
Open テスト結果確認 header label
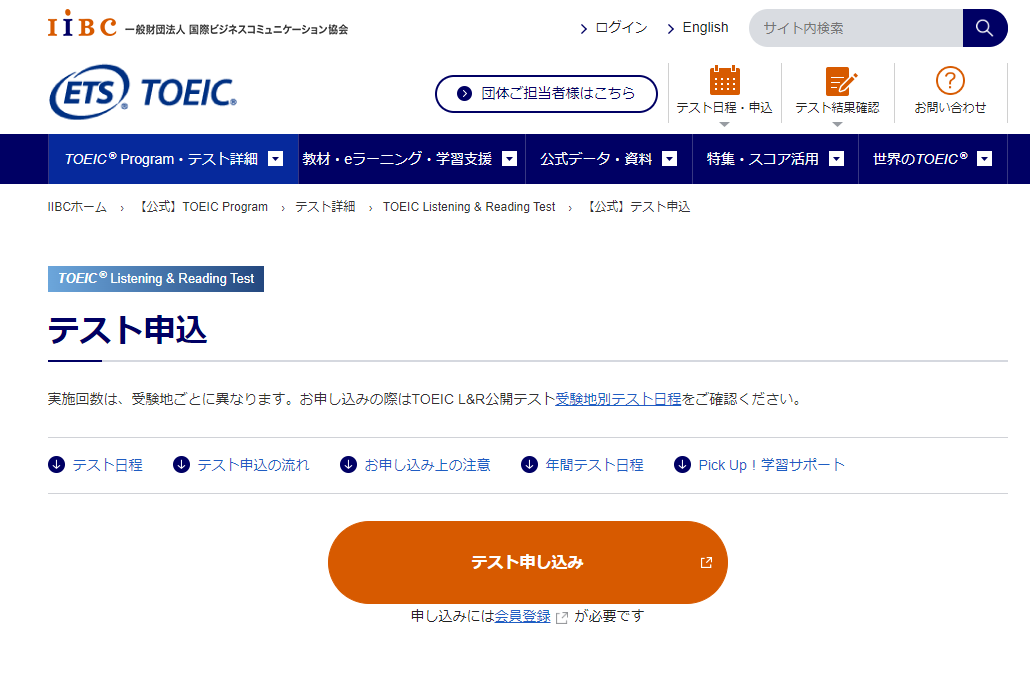pyautogui.click(x=837, y=108)
